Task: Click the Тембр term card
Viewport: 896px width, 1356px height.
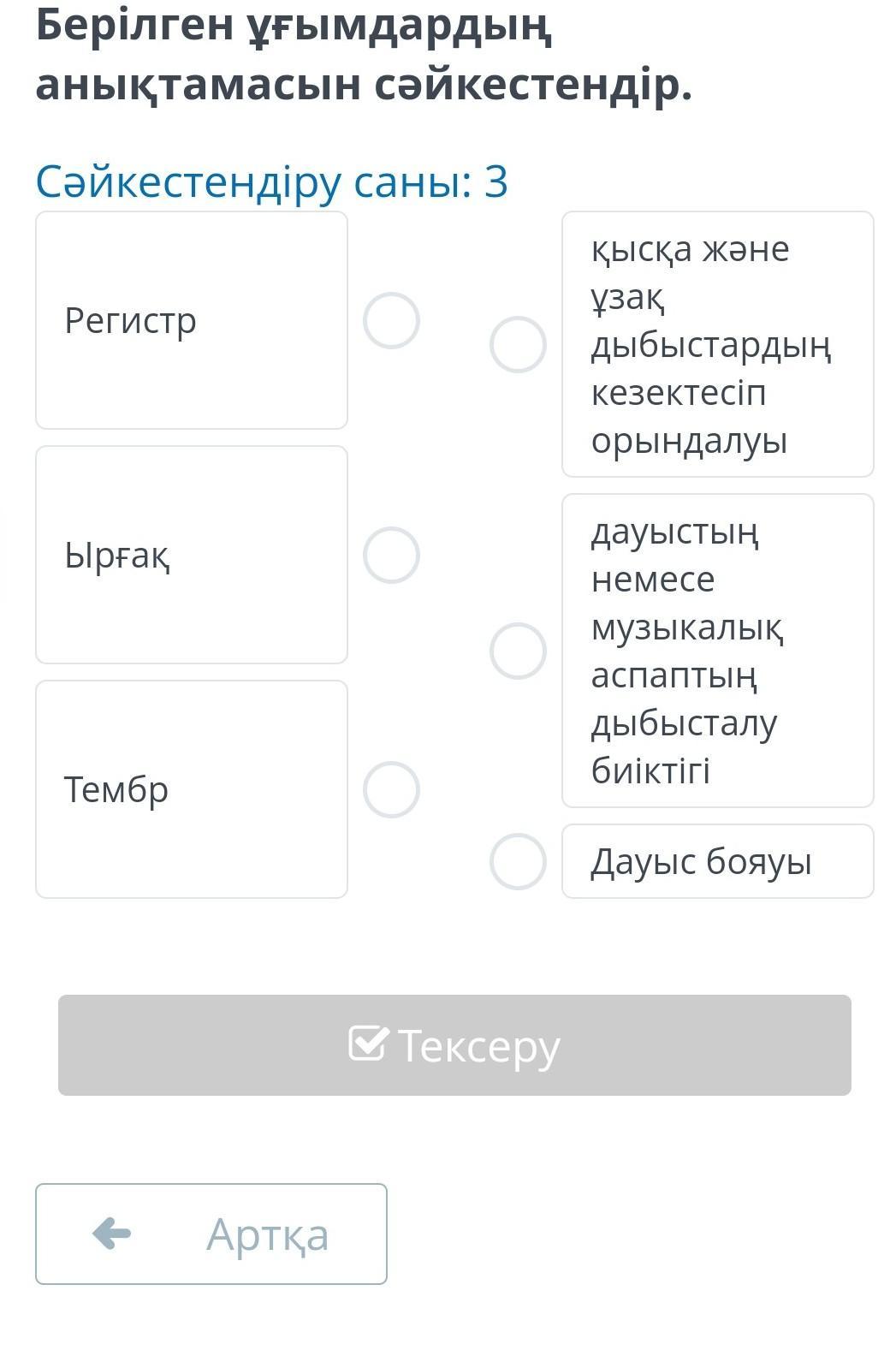Action: tap(191, 789)
